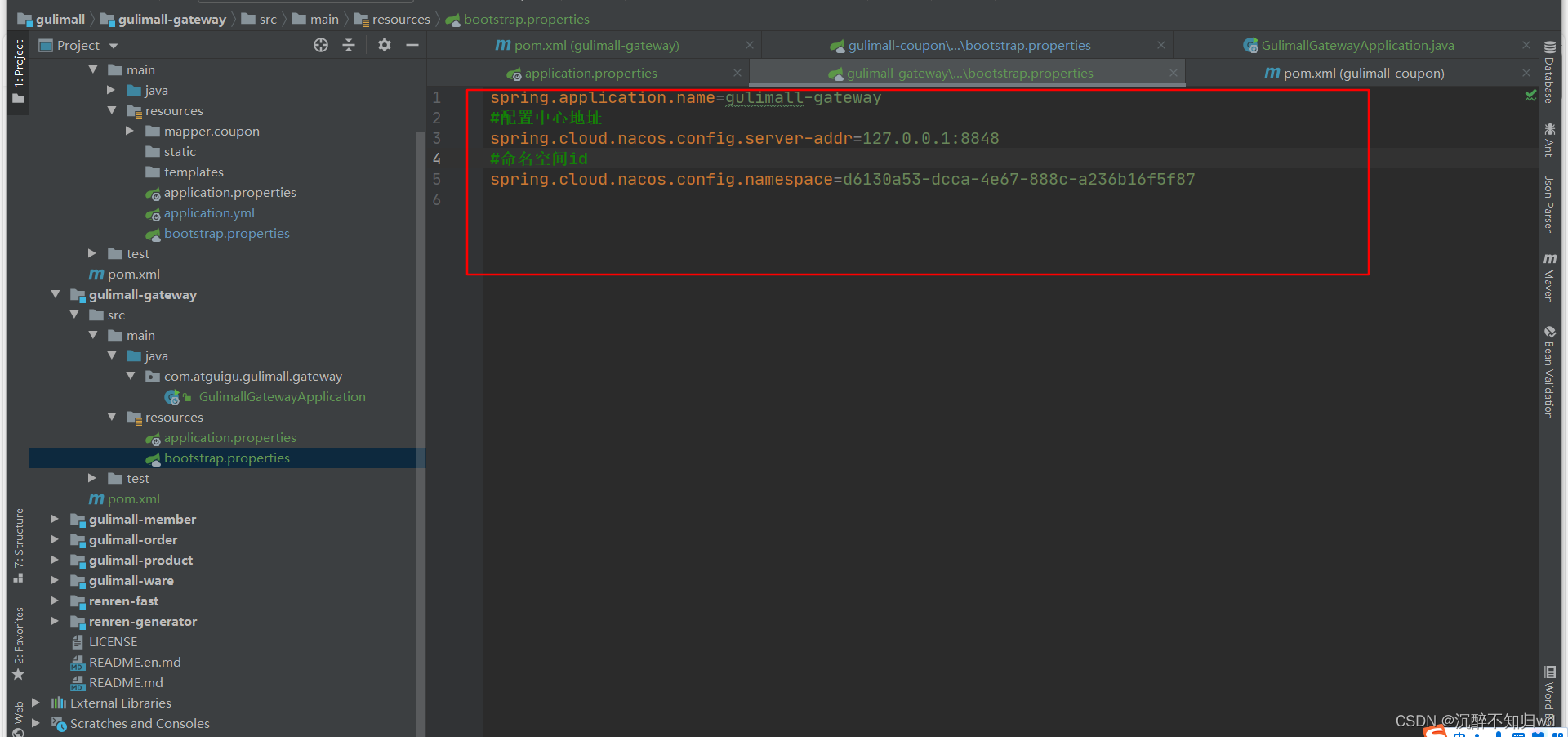Open the Z: Structure tool window
This screenshot has height=737, width=1568.
(x=19, y=546)
